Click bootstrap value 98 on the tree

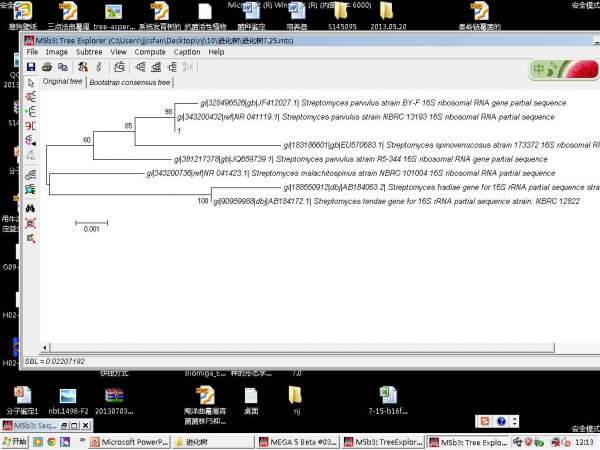(168, 111)
